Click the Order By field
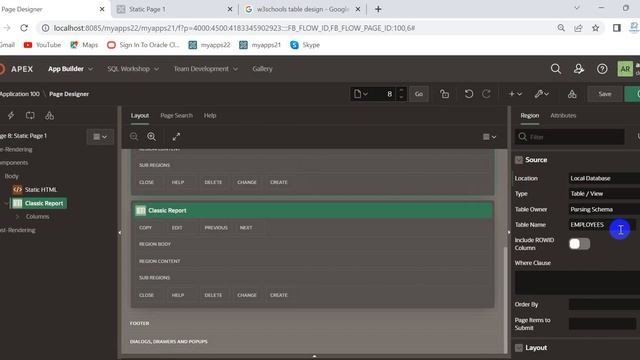The height and width of the screenshot is (360, 640). coord(604,304)
